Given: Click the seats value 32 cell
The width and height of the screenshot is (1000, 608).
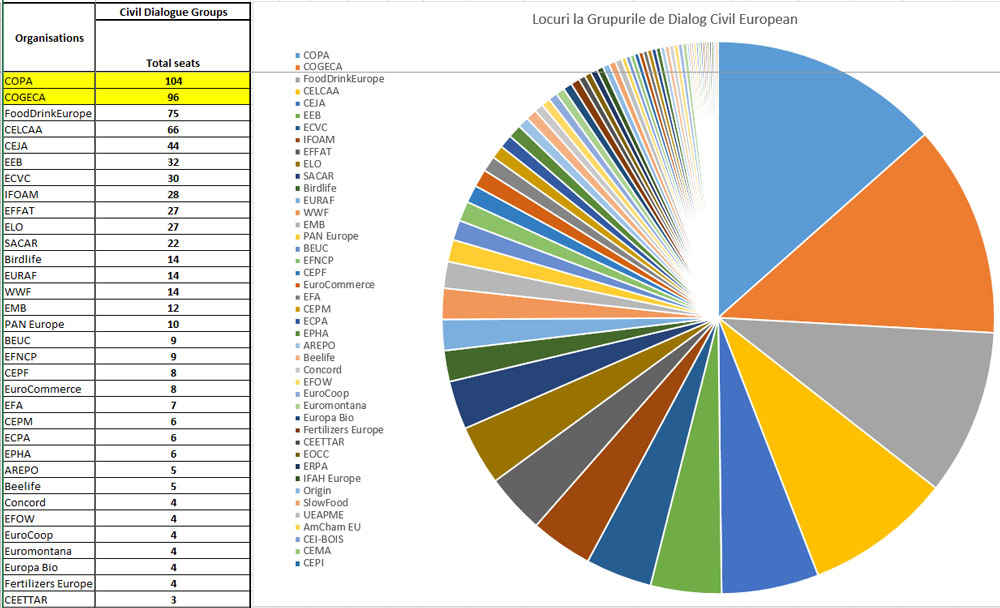Looking at the screenshot, I should tap(173, 162).
